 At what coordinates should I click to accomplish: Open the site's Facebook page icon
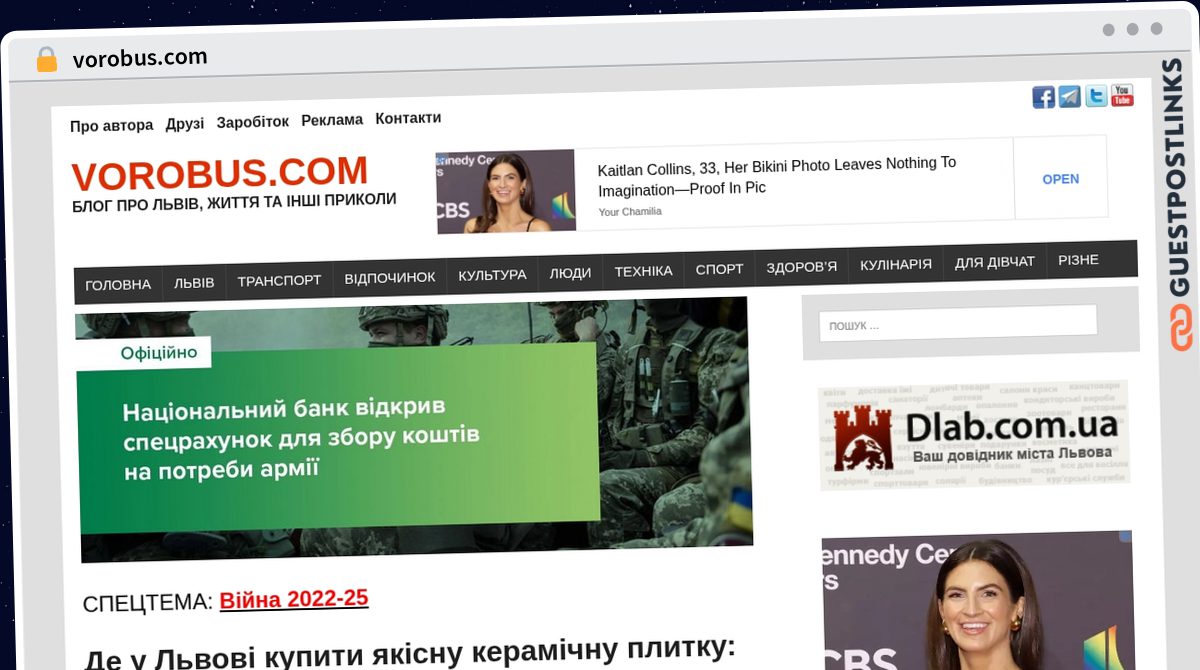[1043, 96]
